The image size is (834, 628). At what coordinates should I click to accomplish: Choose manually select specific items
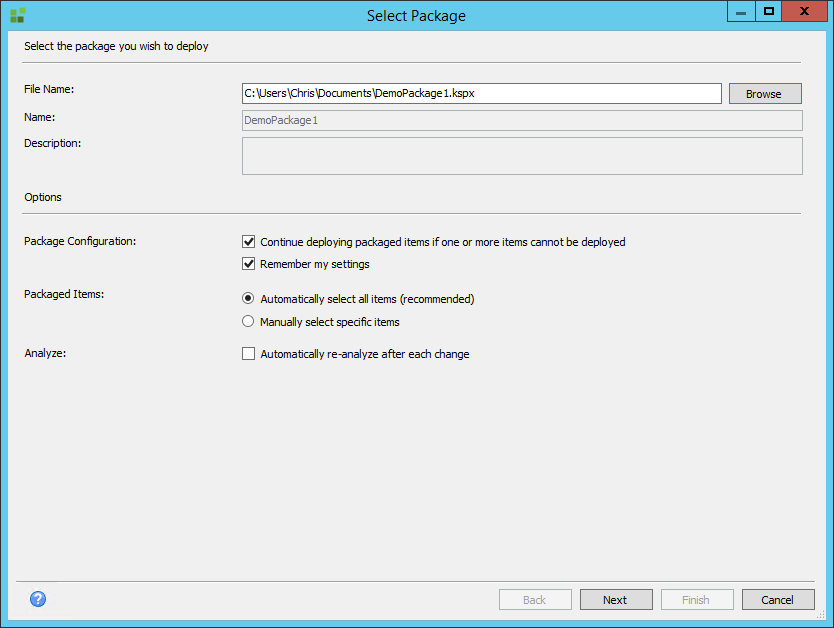(x=249, y=322)
